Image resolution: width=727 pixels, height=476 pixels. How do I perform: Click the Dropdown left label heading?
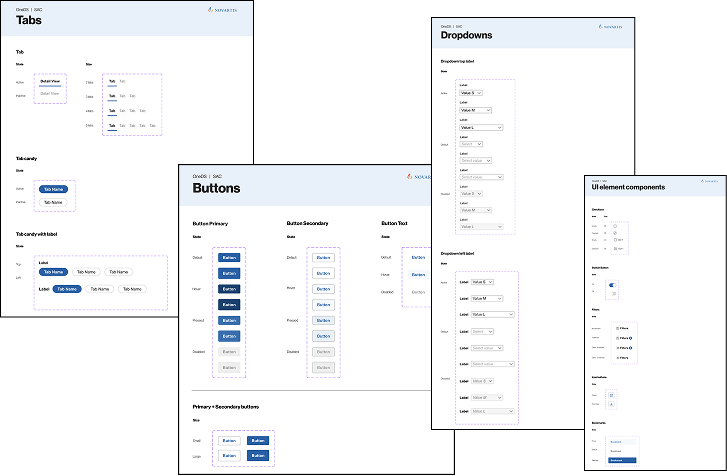pos(457,254)
